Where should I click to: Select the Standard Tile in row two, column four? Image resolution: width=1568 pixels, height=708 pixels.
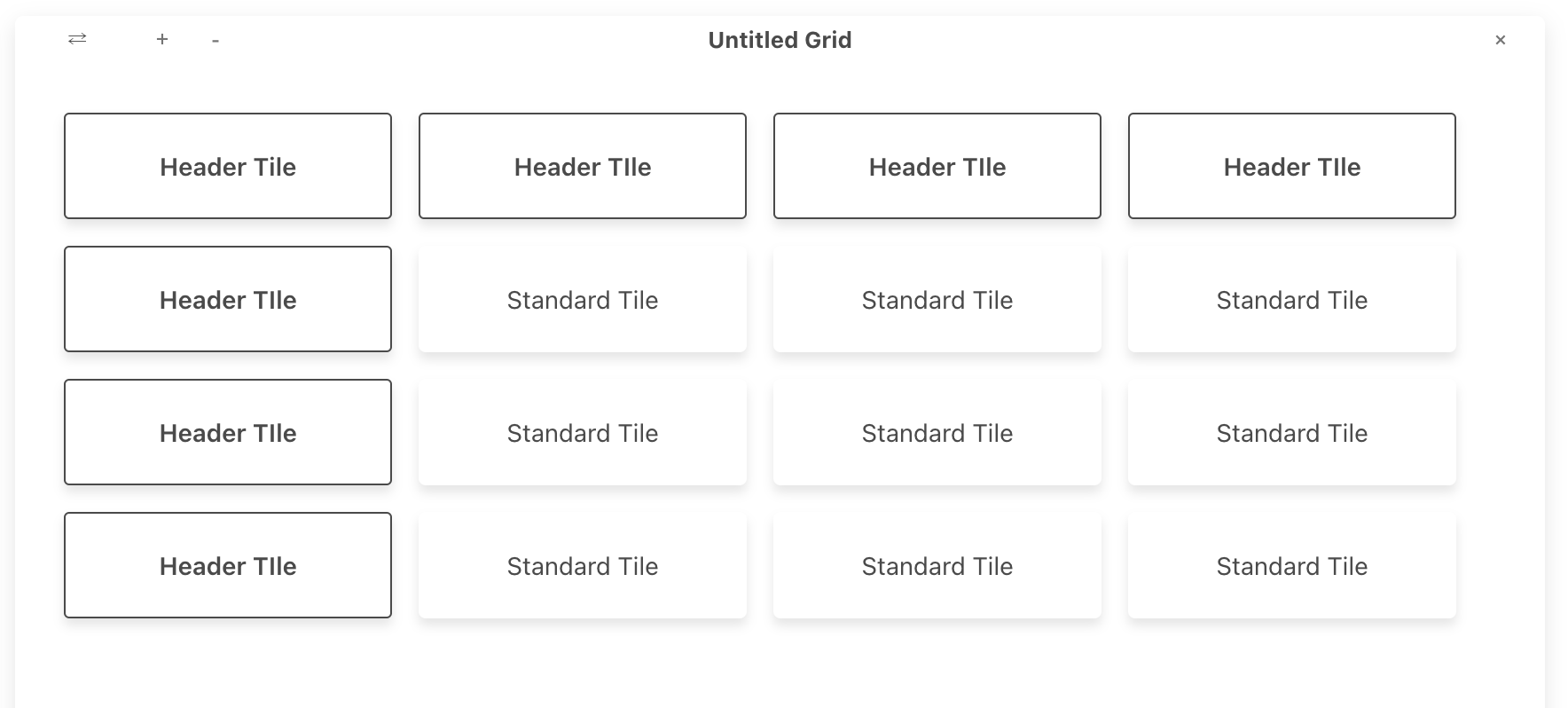1291,299
